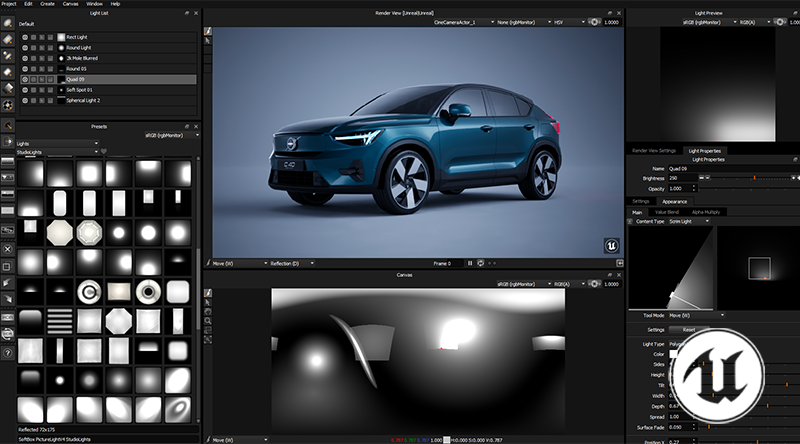
Task: Click the refresh render icon beside the pause button
Action: click(480, 263)
